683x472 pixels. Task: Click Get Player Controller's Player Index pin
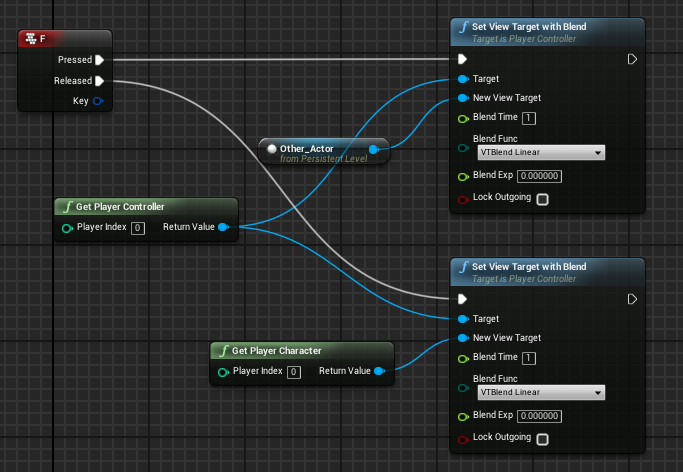pos(67,228)
